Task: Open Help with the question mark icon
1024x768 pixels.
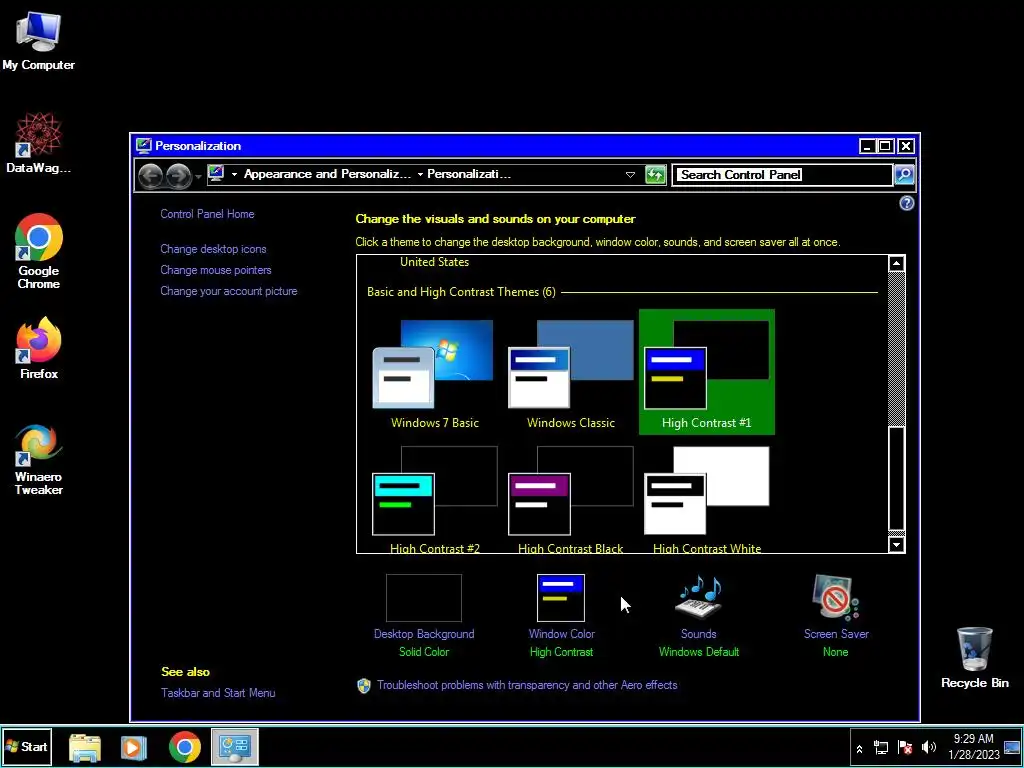Action: click(906, 203)
